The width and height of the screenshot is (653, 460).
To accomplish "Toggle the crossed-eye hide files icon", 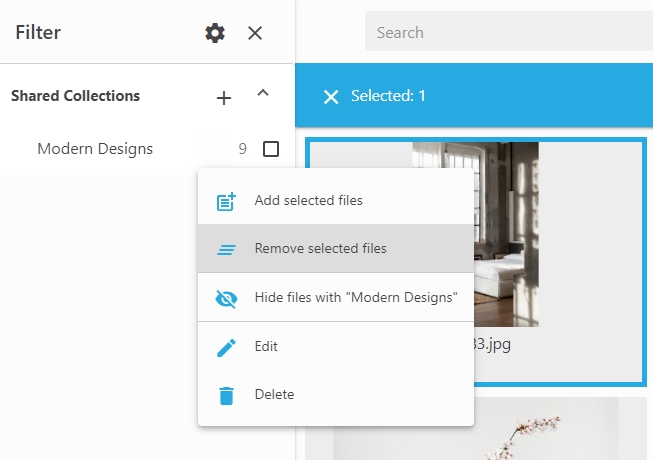I will click(x=227, y=298).
